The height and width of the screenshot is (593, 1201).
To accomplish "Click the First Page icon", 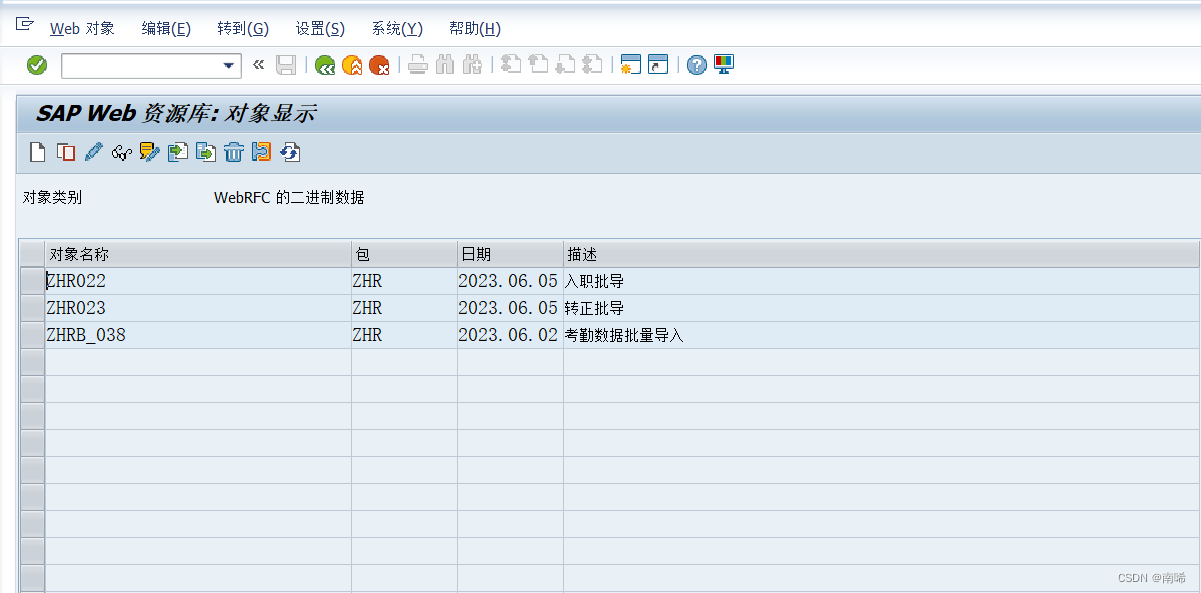I will point(511,65).
